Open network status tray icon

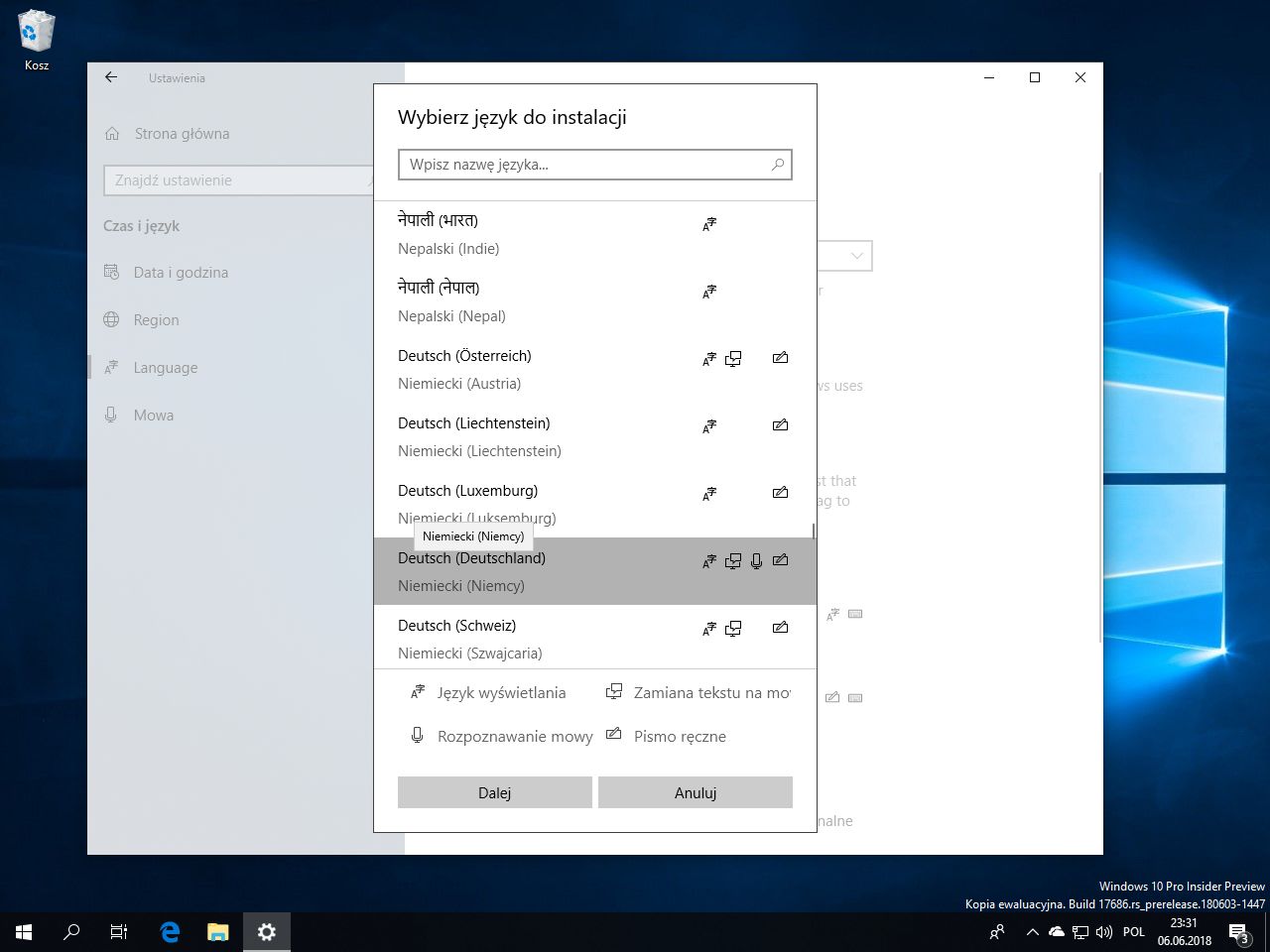tap(1080, 932)
